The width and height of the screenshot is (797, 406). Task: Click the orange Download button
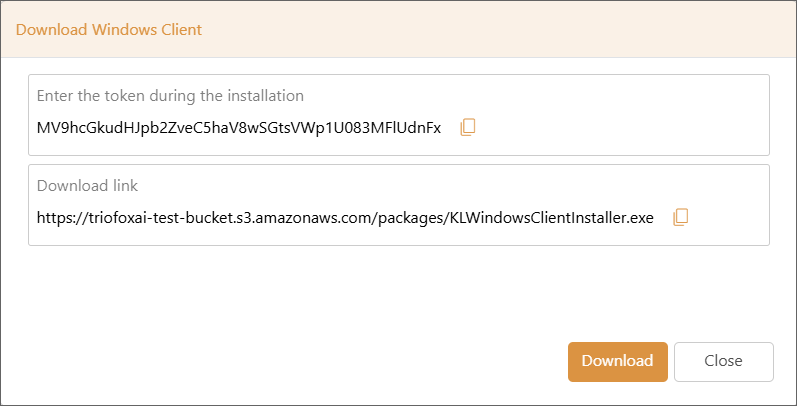click(x=618, y=361)
